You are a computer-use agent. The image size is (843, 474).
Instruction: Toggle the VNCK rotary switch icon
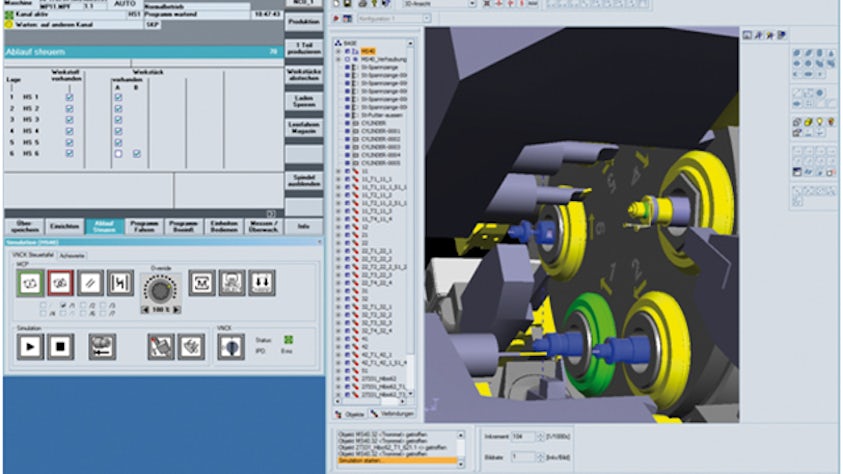pyautogui.click(x=231, y=347)
